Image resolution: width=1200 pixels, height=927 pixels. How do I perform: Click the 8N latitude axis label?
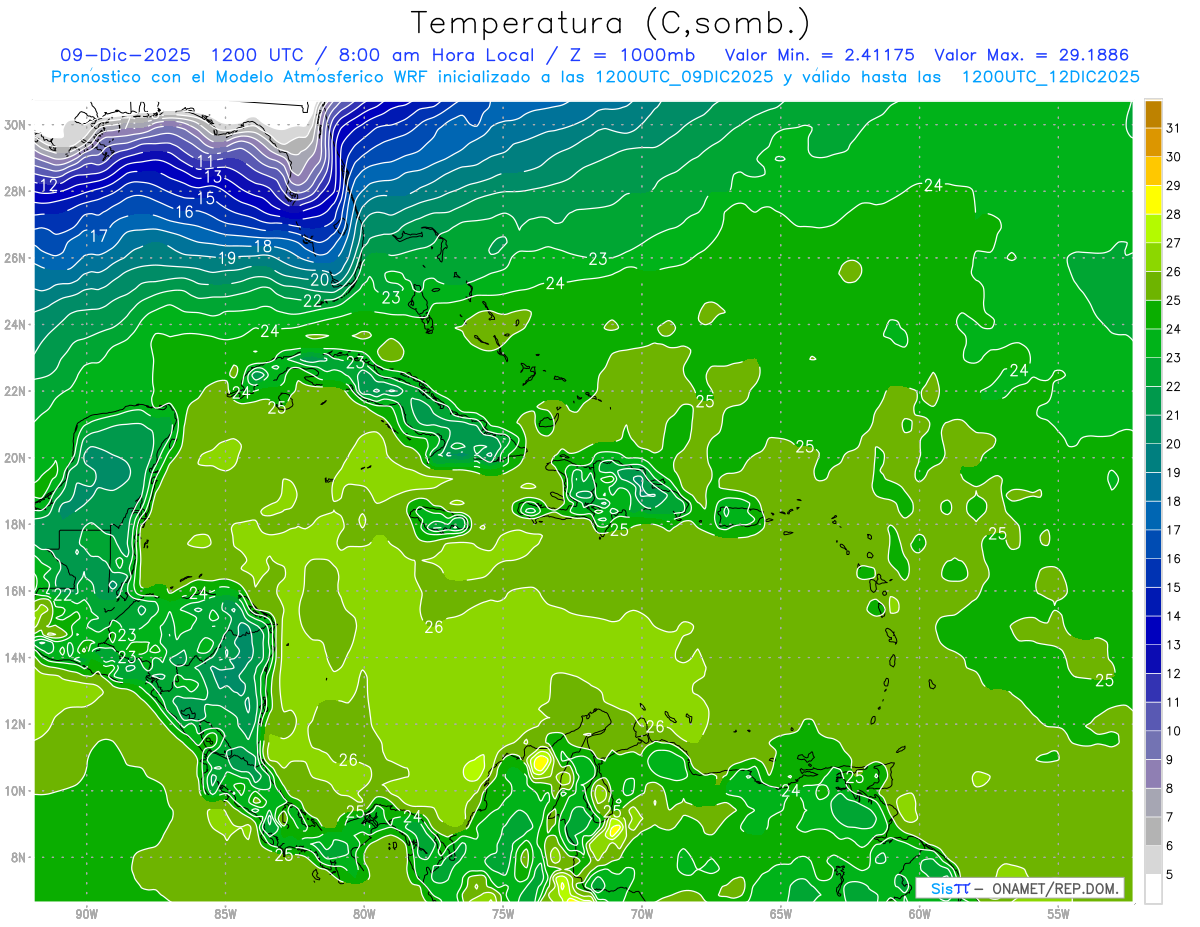[19, 858]
